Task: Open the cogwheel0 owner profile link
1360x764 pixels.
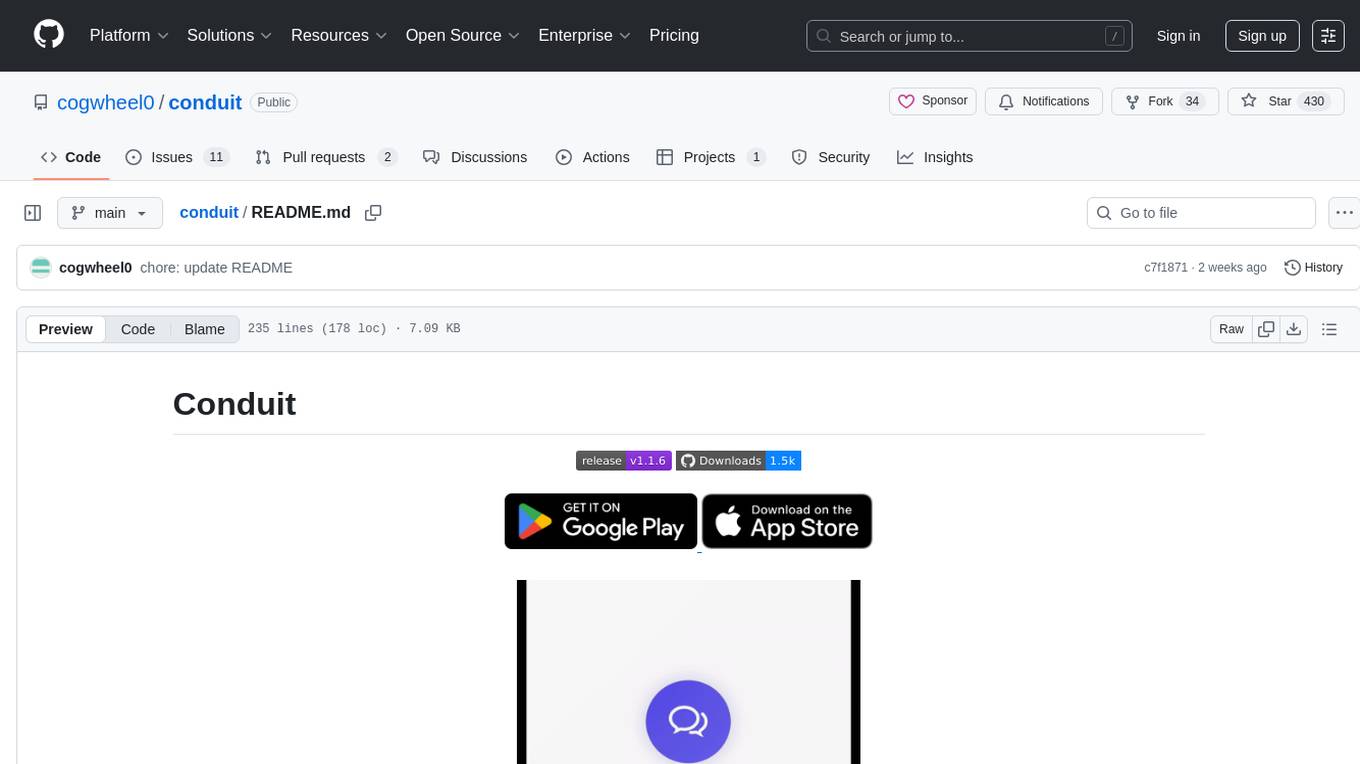Action: click(105, 102)
